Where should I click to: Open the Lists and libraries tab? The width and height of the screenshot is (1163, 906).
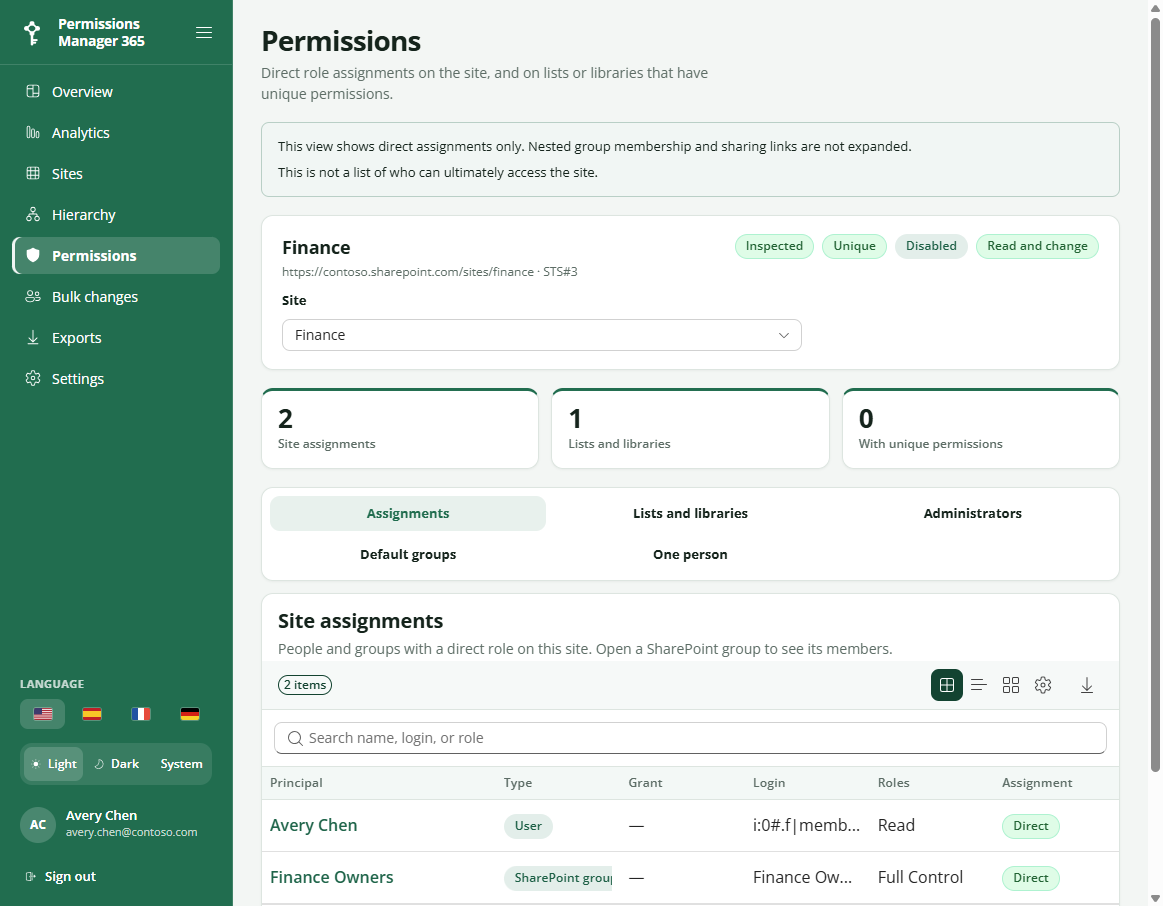[x=690, y=513]
